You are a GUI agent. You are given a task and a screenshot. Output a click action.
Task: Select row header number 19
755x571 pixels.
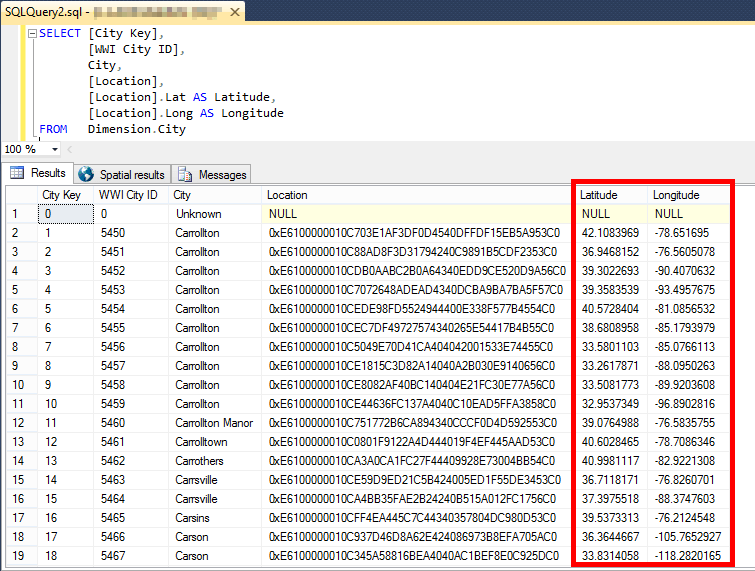click(x=22, y=556)
